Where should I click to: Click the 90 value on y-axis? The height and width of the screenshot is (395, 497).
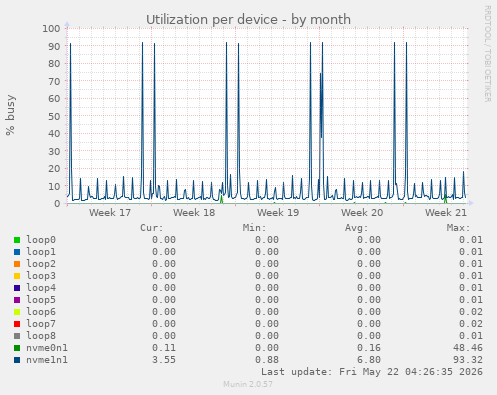coord(54,46)
